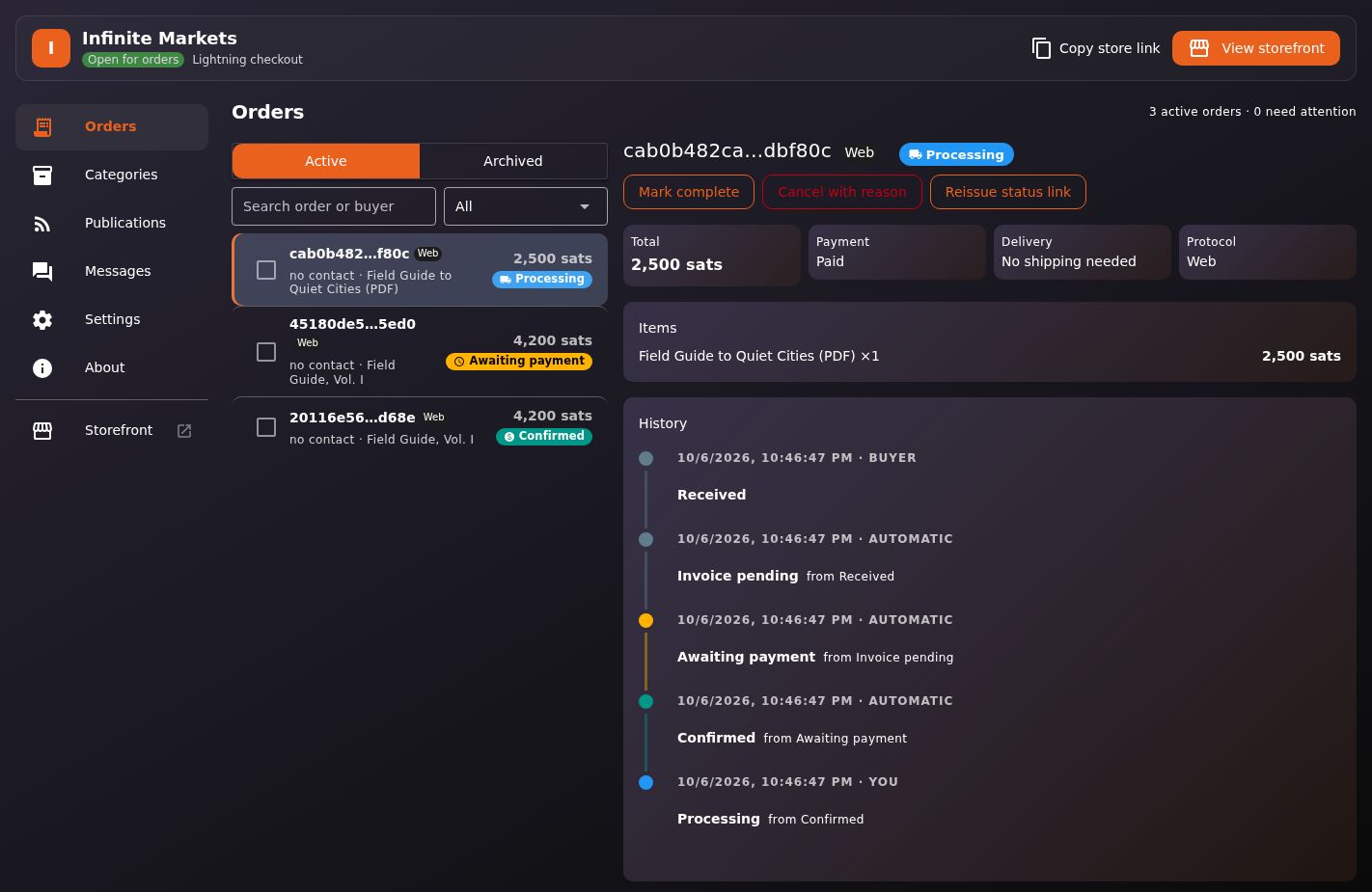Click '3 active orders · 0 need attention' text
The image size is (1372, 892).
click(x=1252, y=112)
